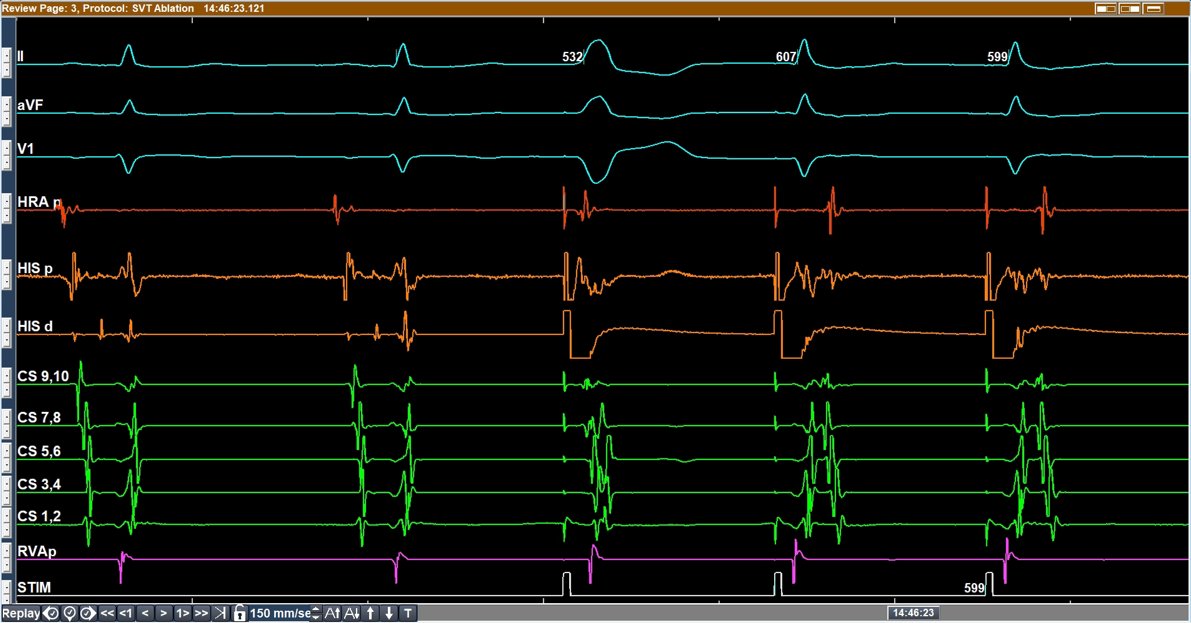Click the T toolbar button

[x=408, y=613]
